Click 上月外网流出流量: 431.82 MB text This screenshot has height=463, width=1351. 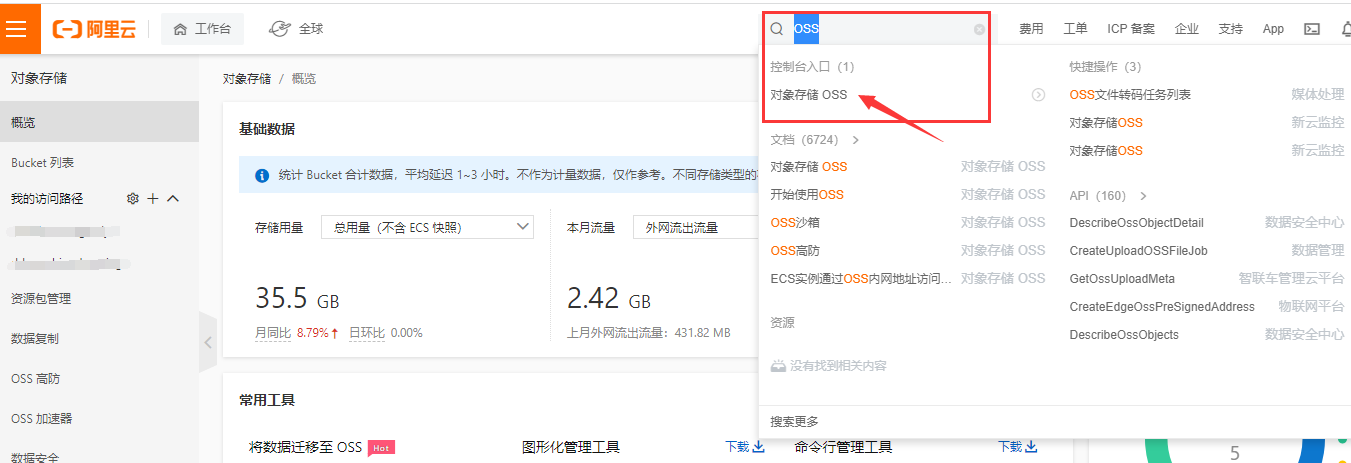pos(648,332)
